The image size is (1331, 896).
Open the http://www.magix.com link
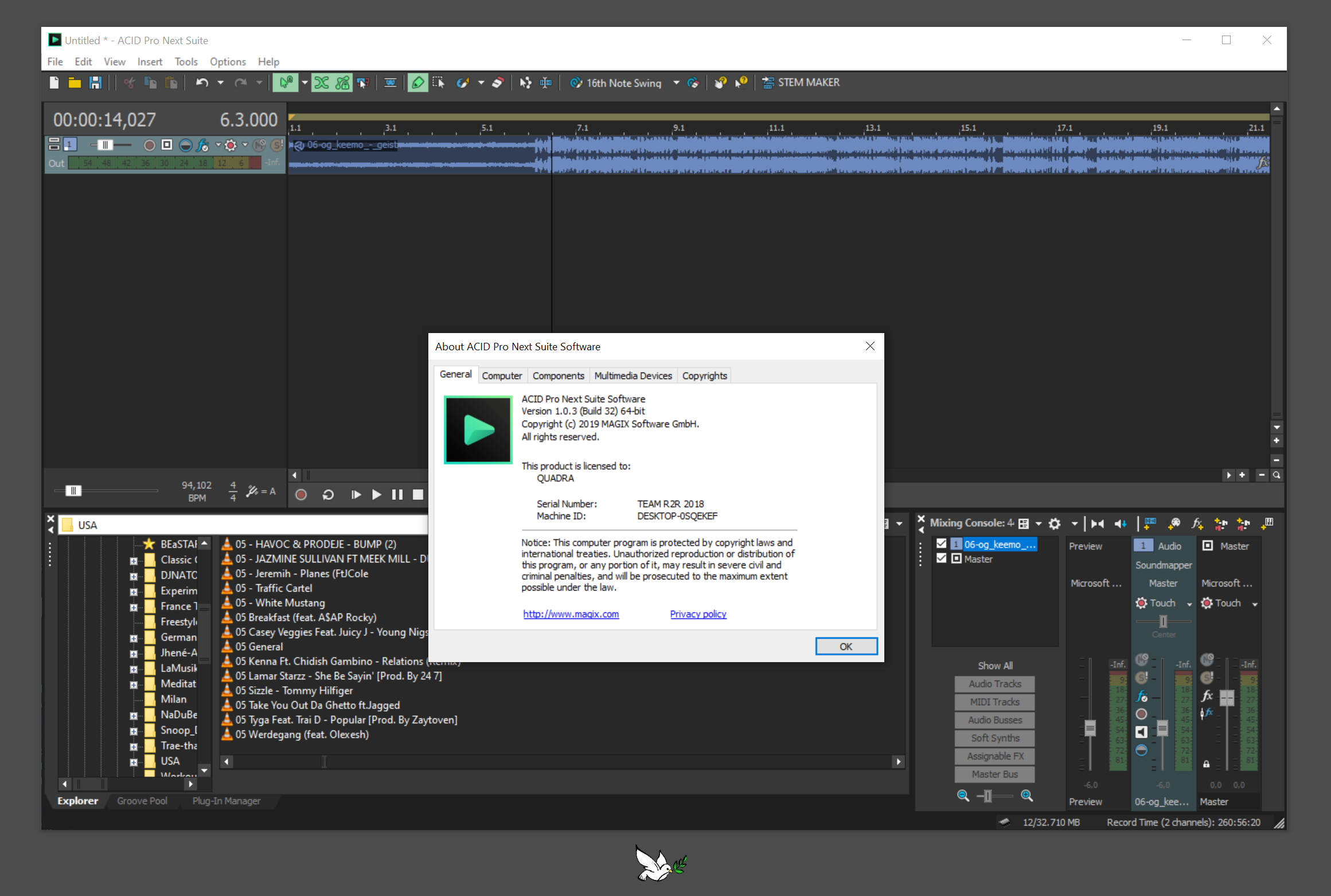(571, 614)
